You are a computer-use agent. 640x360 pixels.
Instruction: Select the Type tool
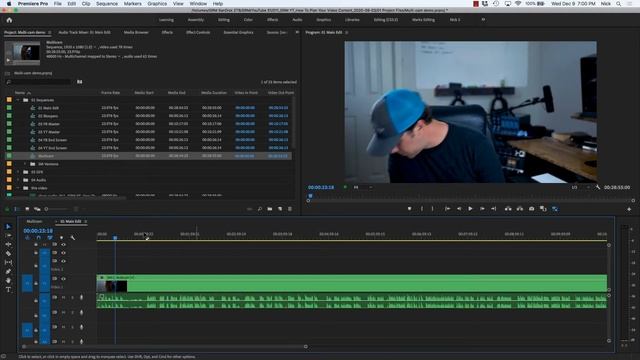(x=8, y=289)
